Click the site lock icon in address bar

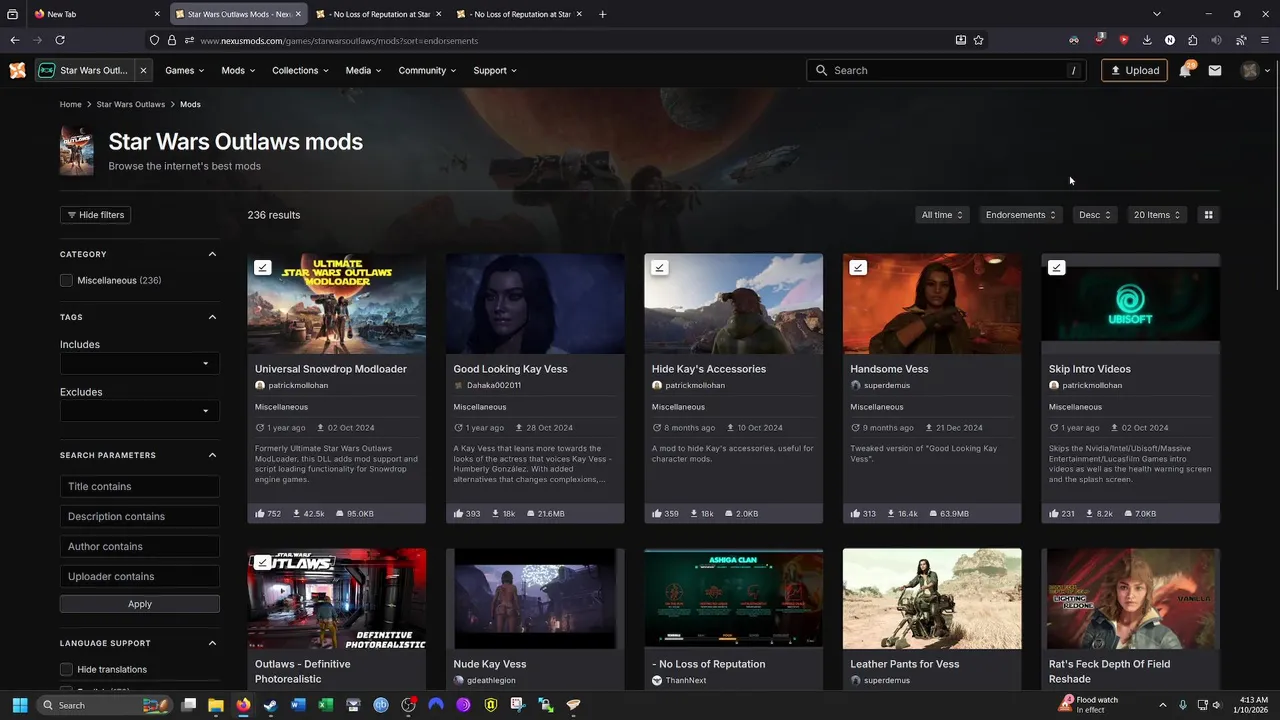point(172,40)
